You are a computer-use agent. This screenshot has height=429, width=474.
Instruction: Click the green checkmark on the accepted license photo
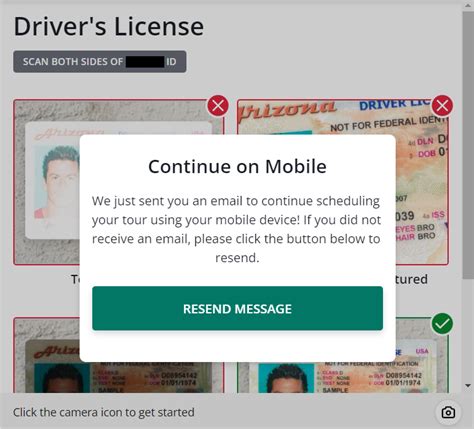[x=442, y=324]
